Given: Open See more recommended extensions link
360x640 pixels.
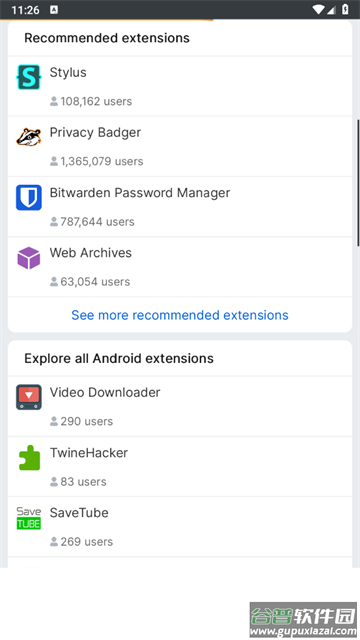Looking at the screenshot, I should pos(180,315).
